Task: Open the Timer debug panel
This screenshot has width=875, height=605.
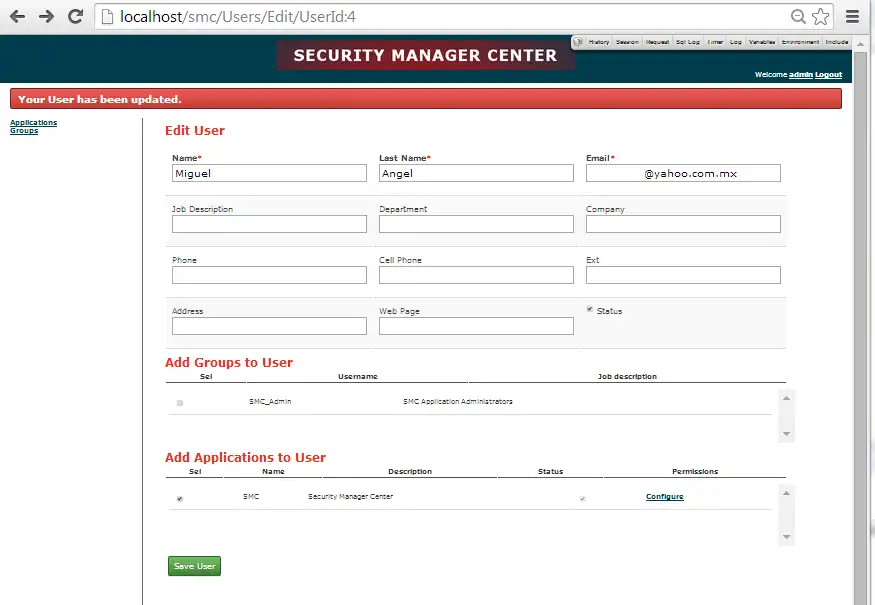Action: point(715,42)
